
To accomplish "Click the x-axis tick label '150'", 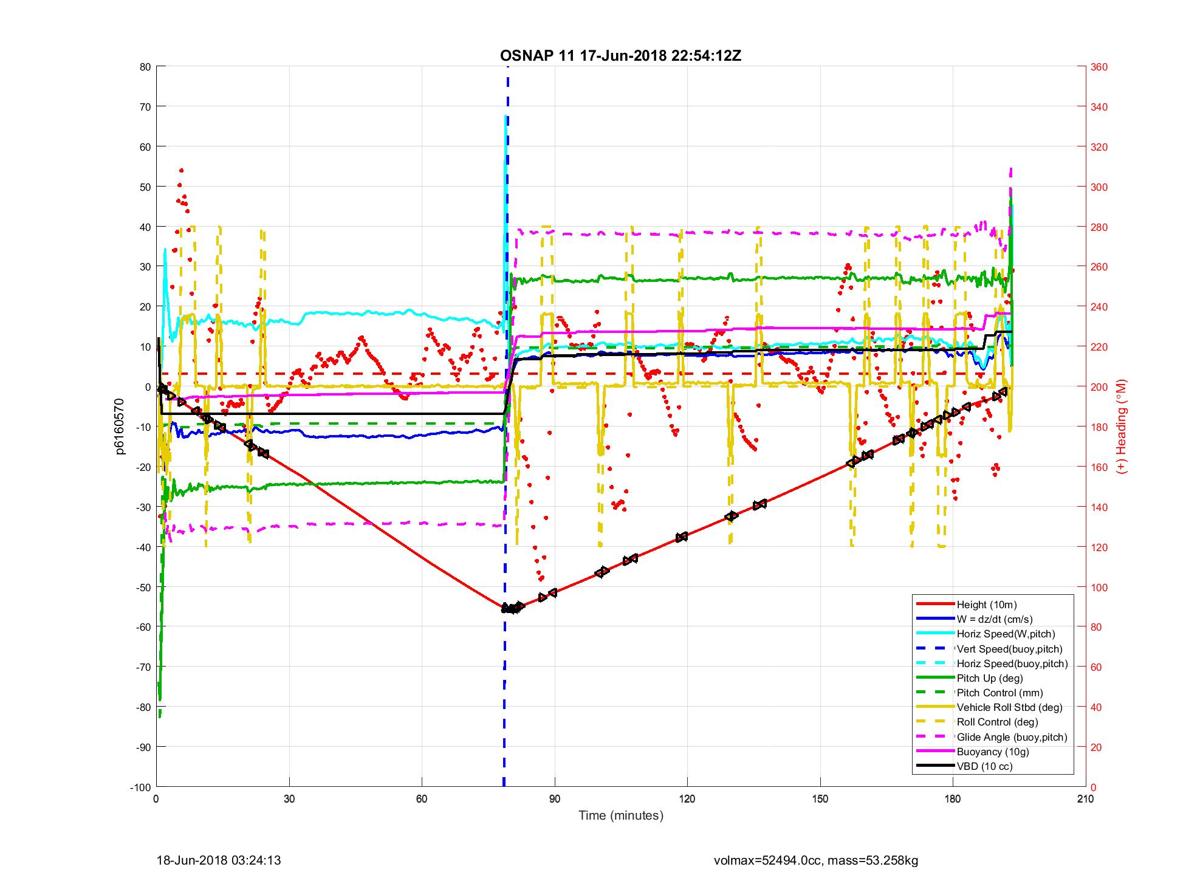I will tap(820, 798).
